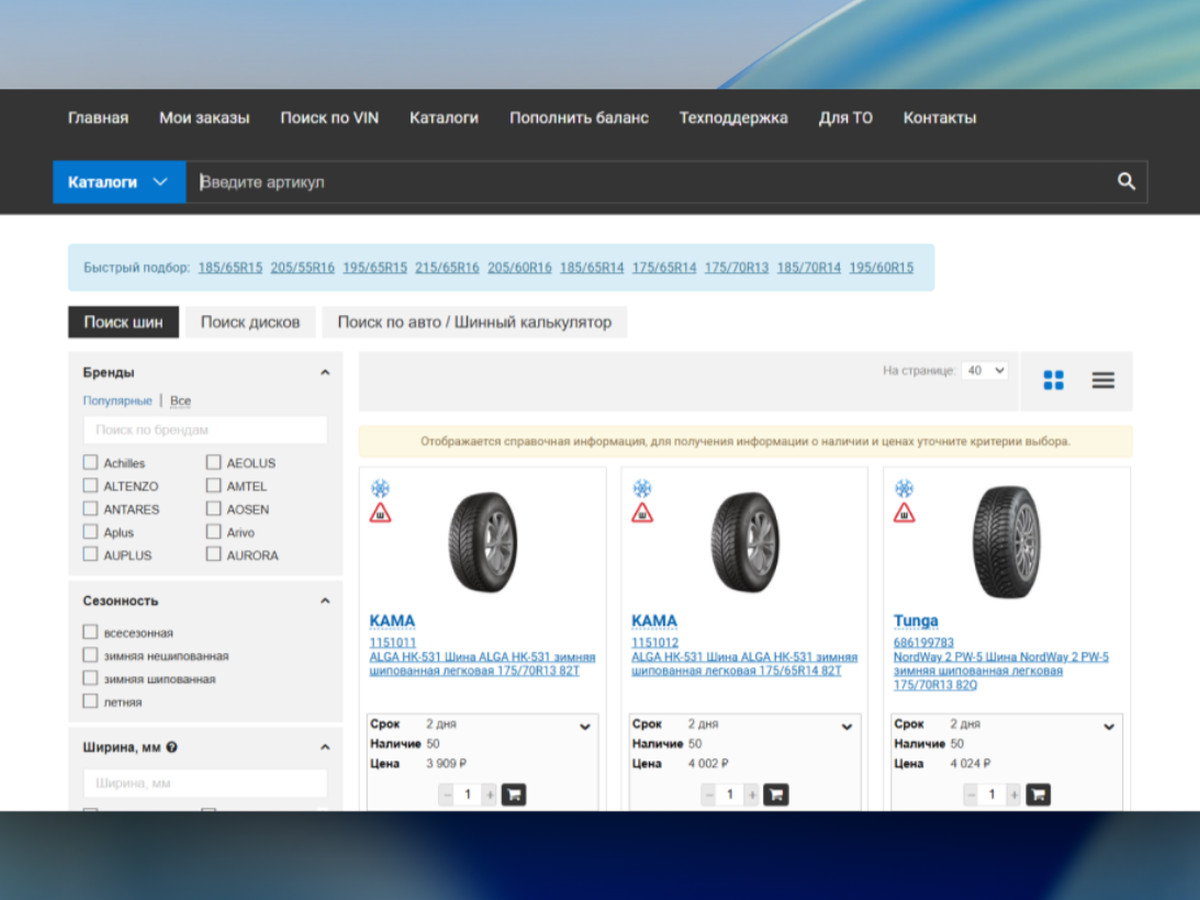Open article number 1151011 link
The height and width of the screenshot is (900, 1200).
pos(393,642)
